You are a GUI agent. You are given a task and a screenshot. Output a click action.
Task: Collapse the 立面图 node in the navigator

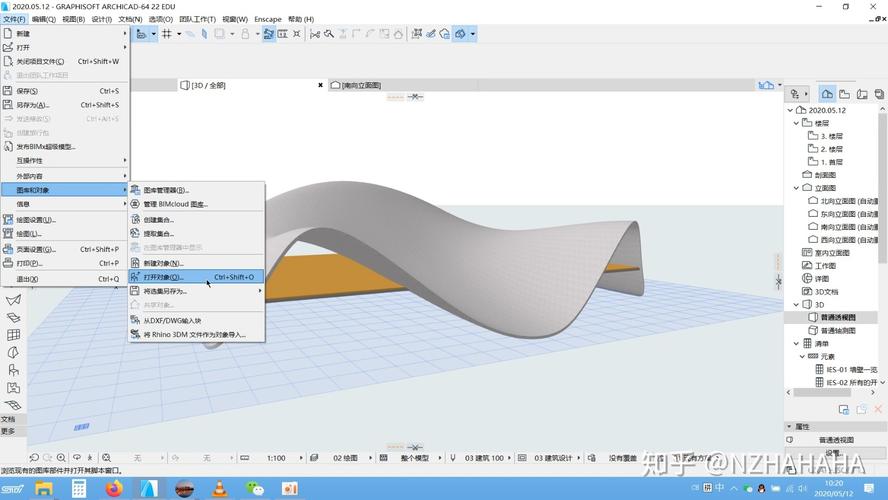point(797,188)
